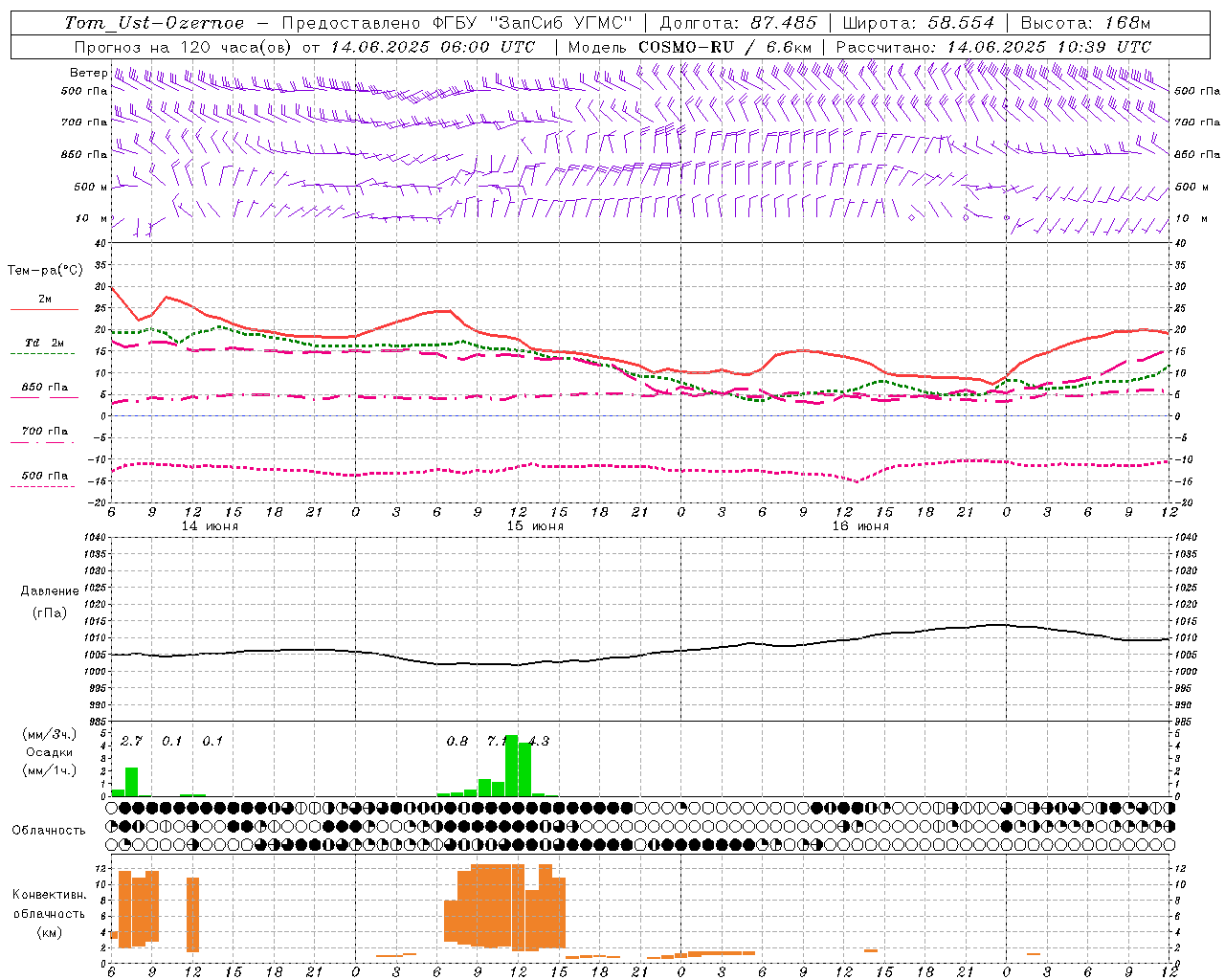1225x980 pixels.
Task: Click the 500 гПа temperature legend entry
Action: coord(45,476)
